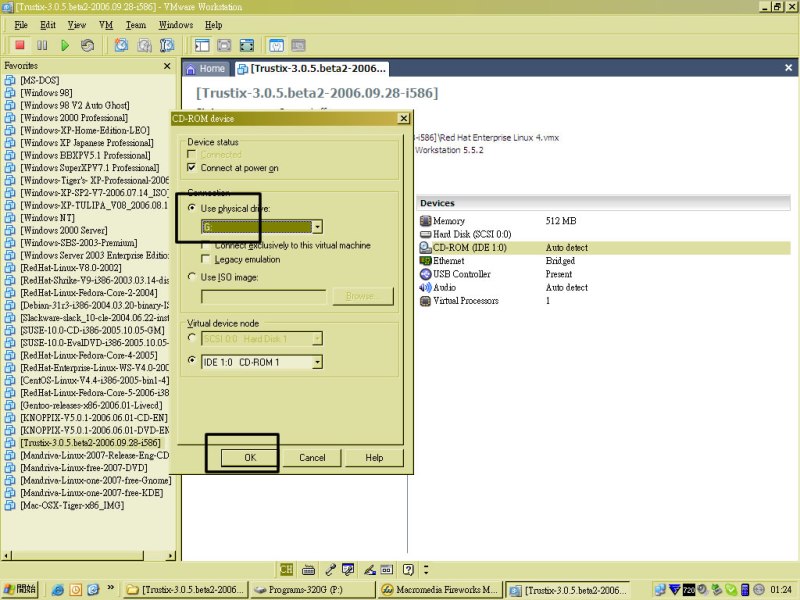Click the CD-ROM (IDE 1:0) device icon
800x600 pixels.
425,247
